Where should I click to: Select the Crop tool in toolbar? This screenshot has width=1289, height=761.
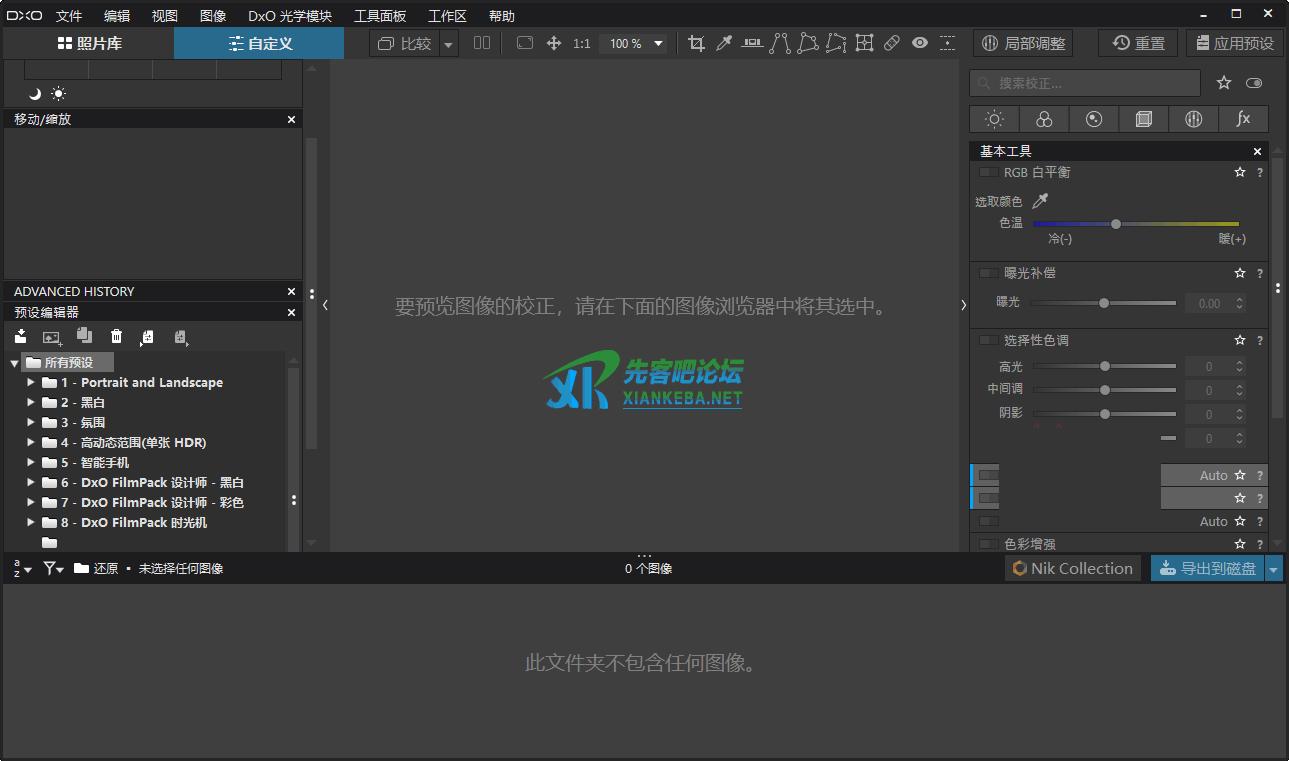[x=696, y=43]
